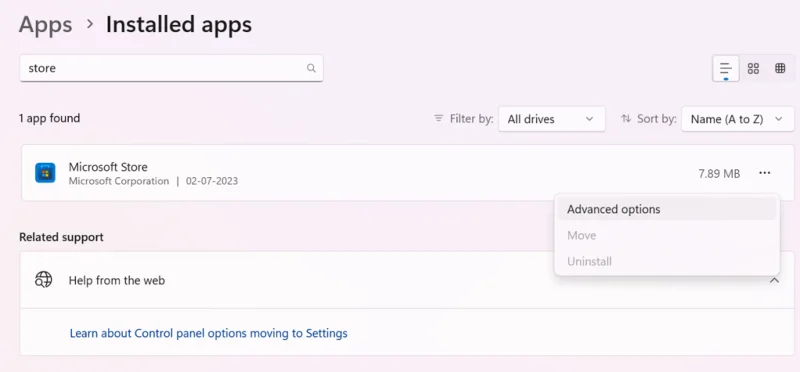Open the All drives filter dropdown

point(552,119)
